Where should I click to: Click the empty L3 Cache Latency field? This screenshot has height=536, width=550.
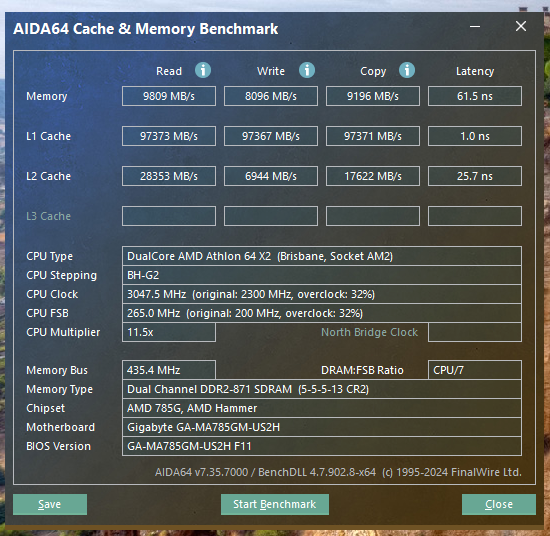coord(475,216)
